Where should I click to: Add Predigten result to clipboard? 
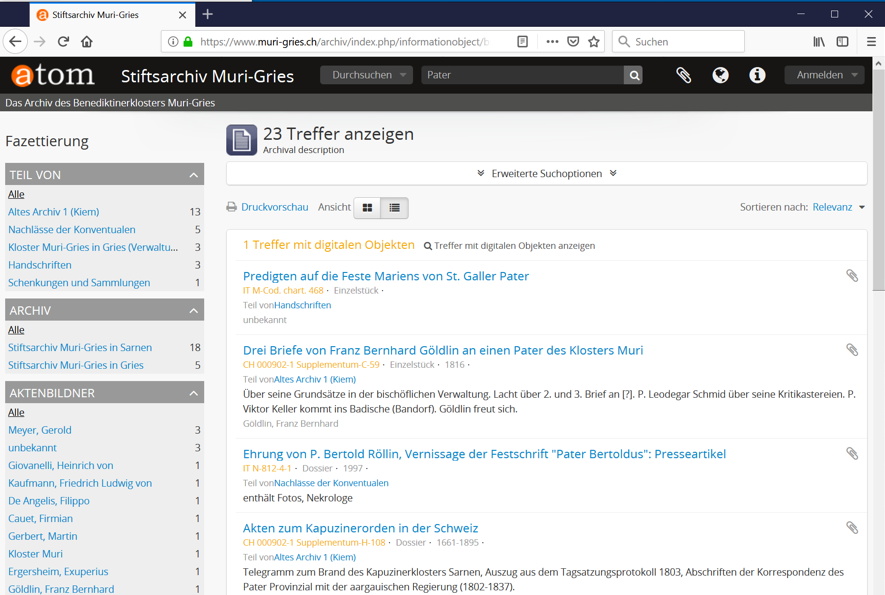pos(852,276)
